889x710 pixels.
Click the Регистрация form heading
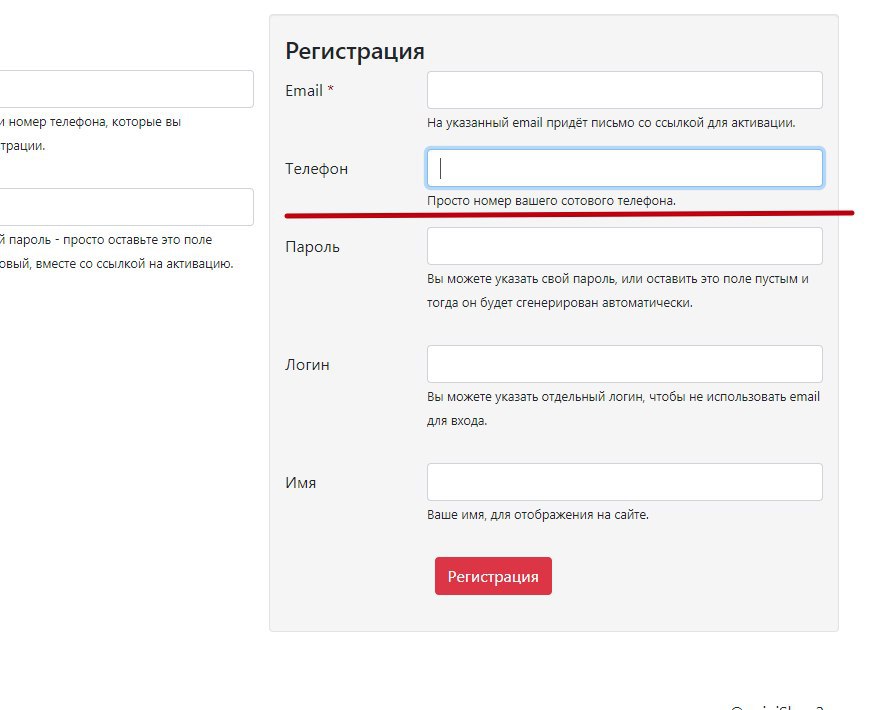tap(355, 51)
